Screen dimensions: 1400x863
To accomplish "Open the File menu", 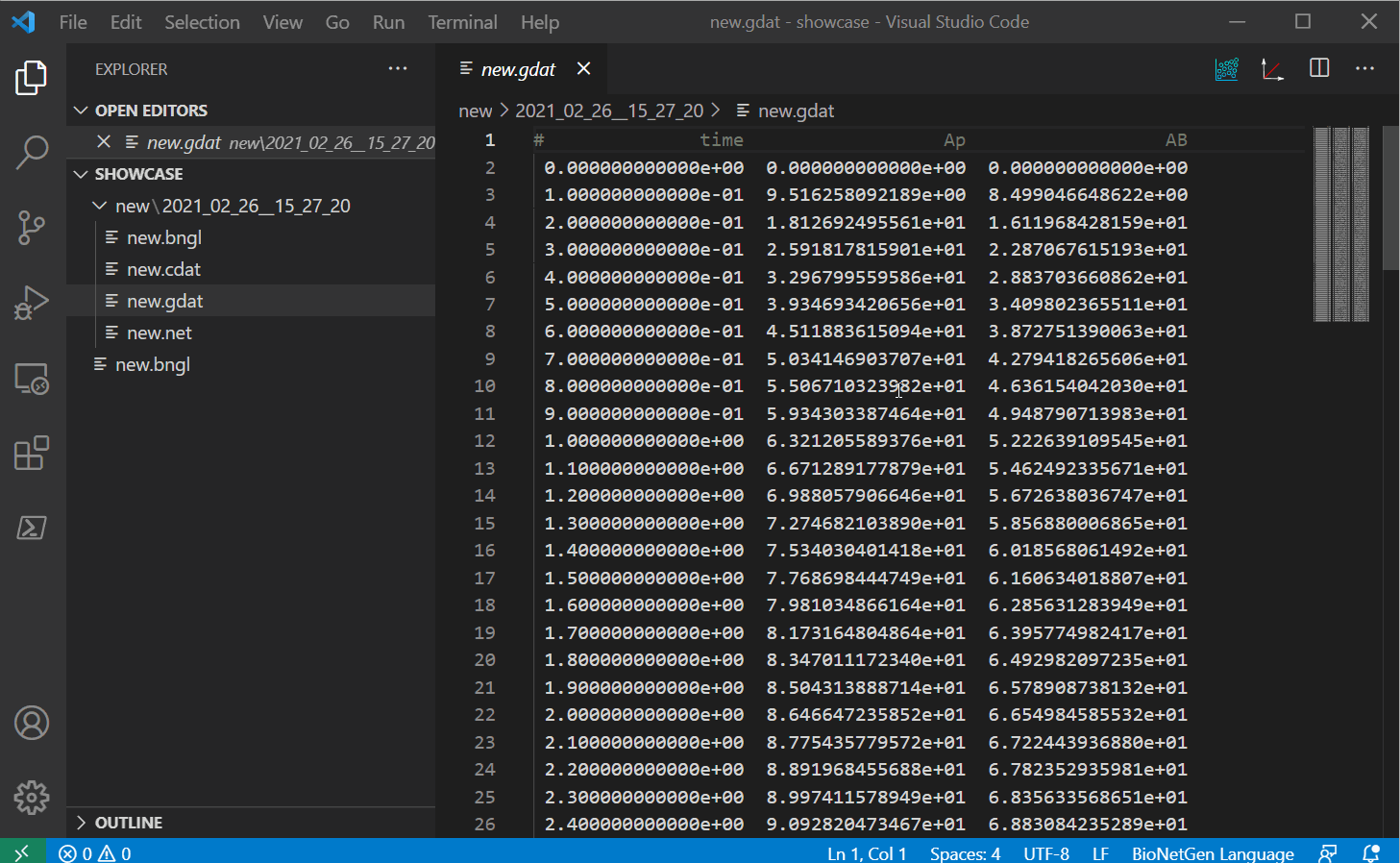I will pyautogui.click(x=73, y=22).
